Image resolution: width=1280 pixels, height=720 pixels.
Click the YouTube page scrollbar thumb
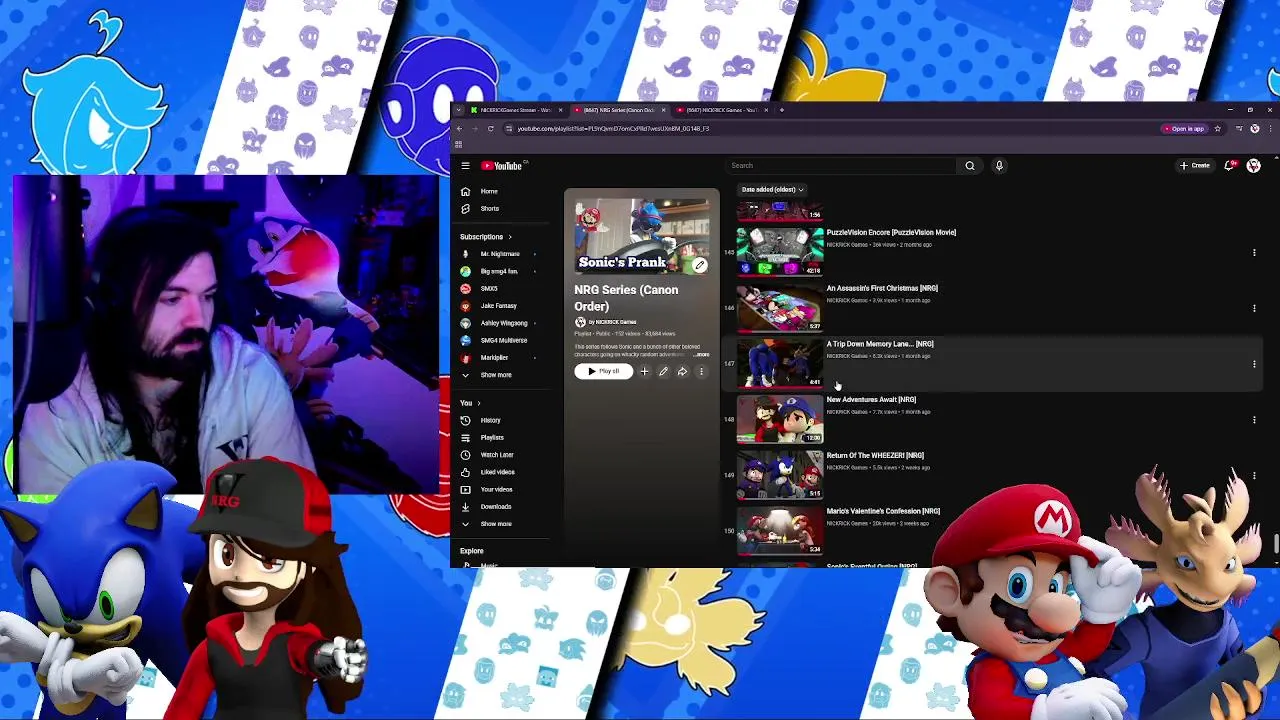pos(1275,544)
